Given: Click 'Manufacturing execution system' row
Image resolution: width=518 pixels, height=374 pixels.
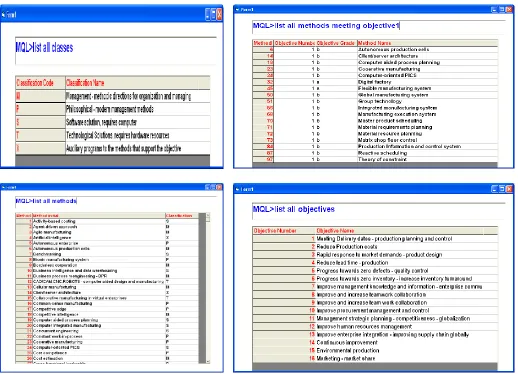Looking at the screenshot, I should pos(375,114).
